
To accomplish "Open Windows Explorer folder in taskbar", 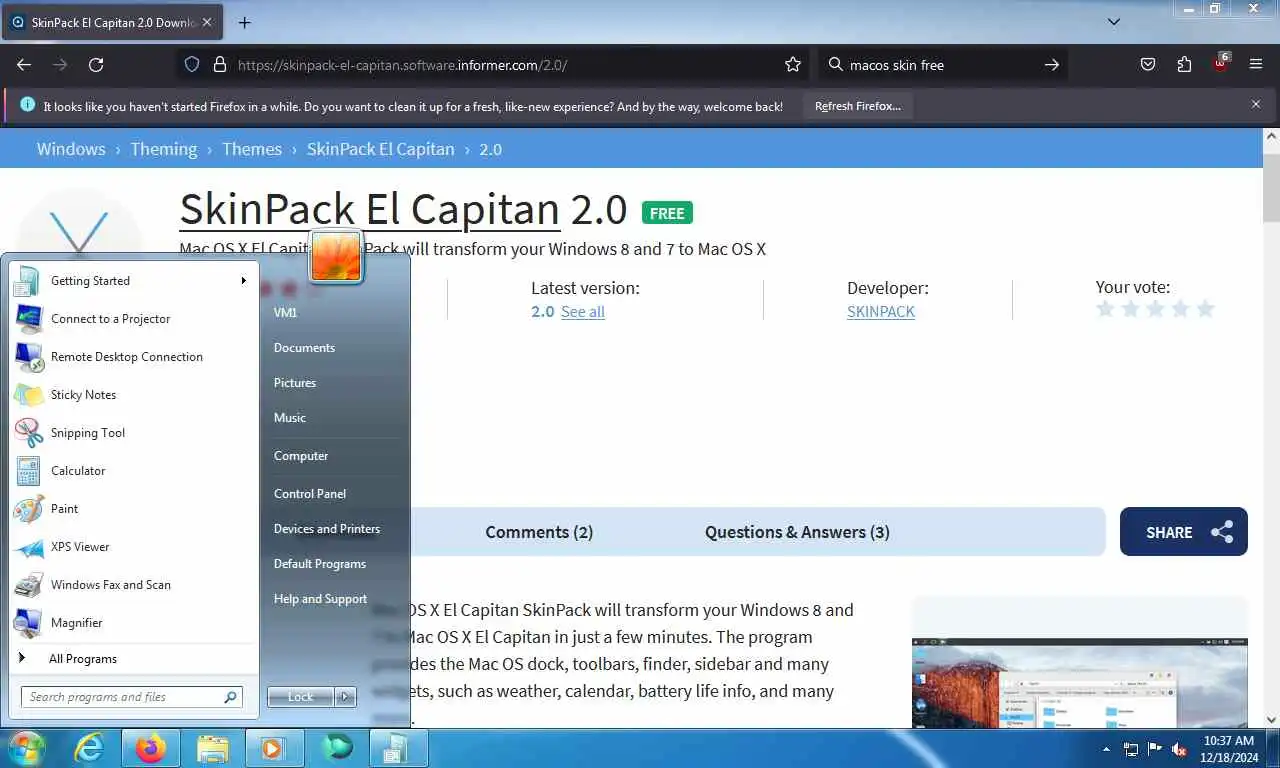I will coord(213,748).
